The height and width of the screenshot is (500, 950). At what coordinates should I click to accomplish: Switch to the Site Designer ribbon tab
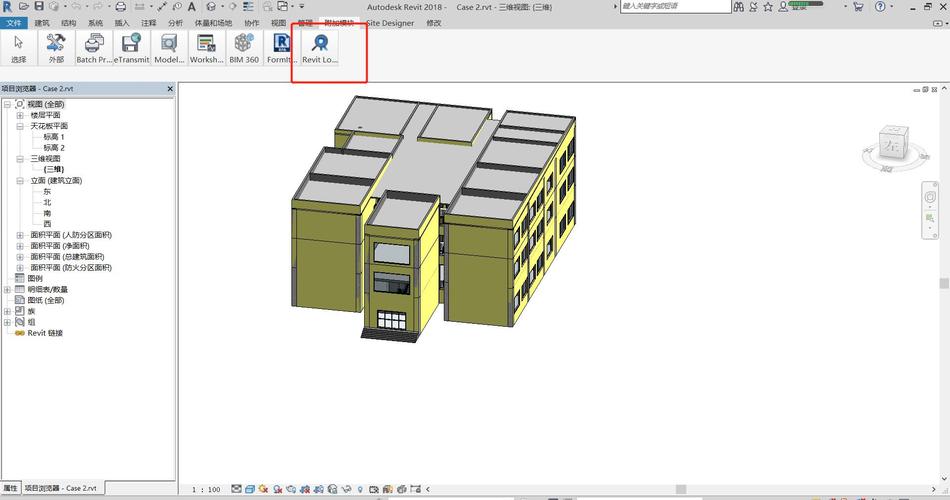click(x=390, y=23)
